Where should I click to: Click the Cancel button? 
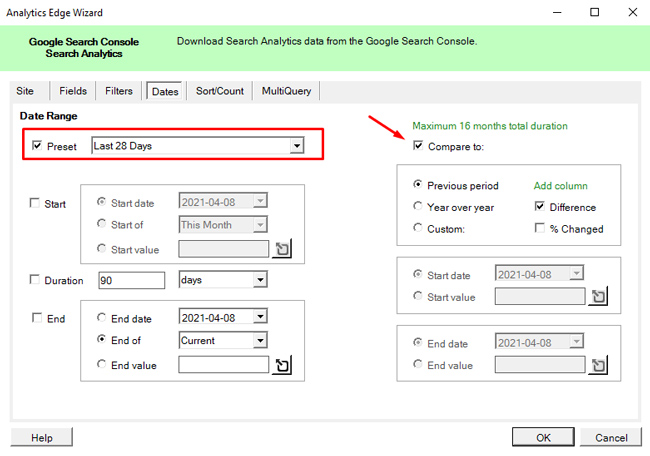[611, 437]
